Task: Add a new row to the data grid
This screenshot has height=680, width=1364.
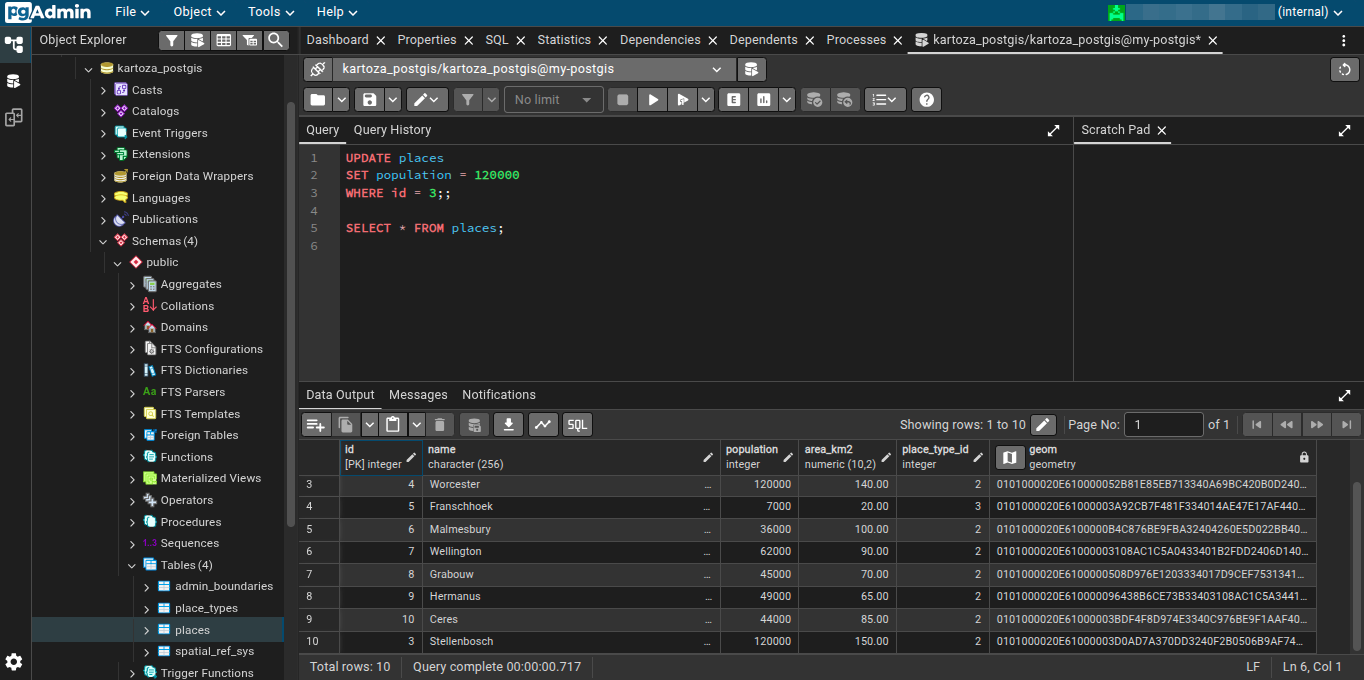Action: 316,425
